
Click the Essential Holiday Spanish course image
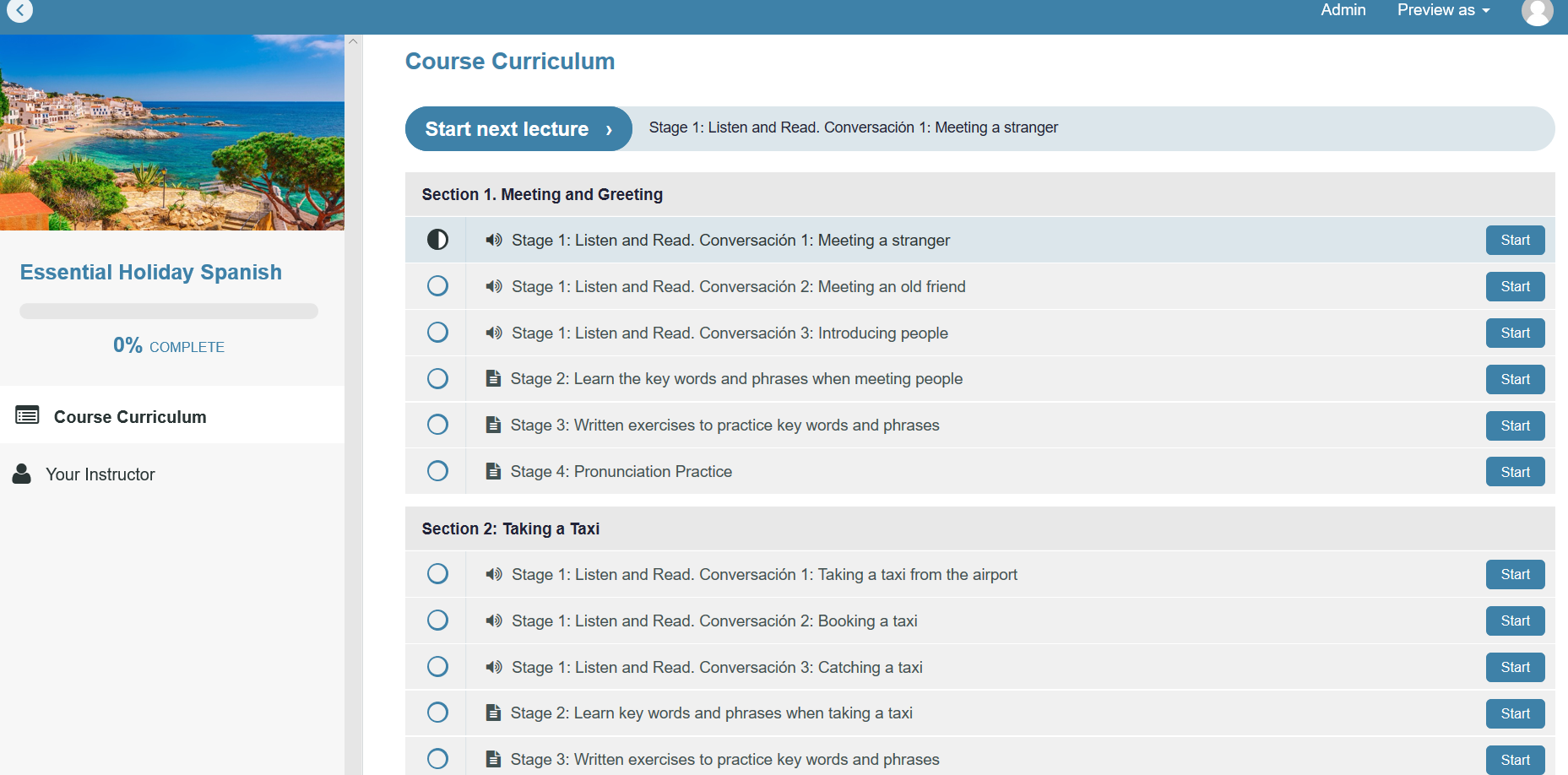(x=172, y=133)
